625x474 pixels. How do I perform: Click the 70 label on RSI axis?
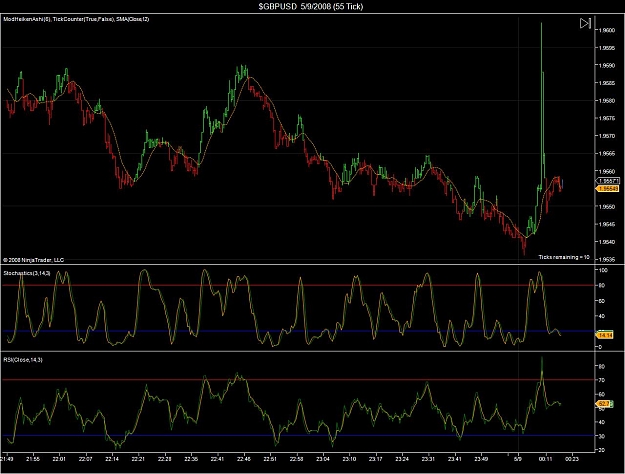[x=601, y=380]
